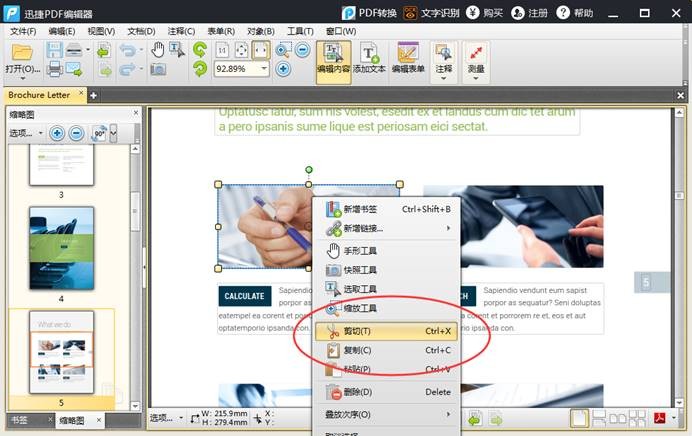Open thumbnail panel 选项 dropdown

coord(26,133)
